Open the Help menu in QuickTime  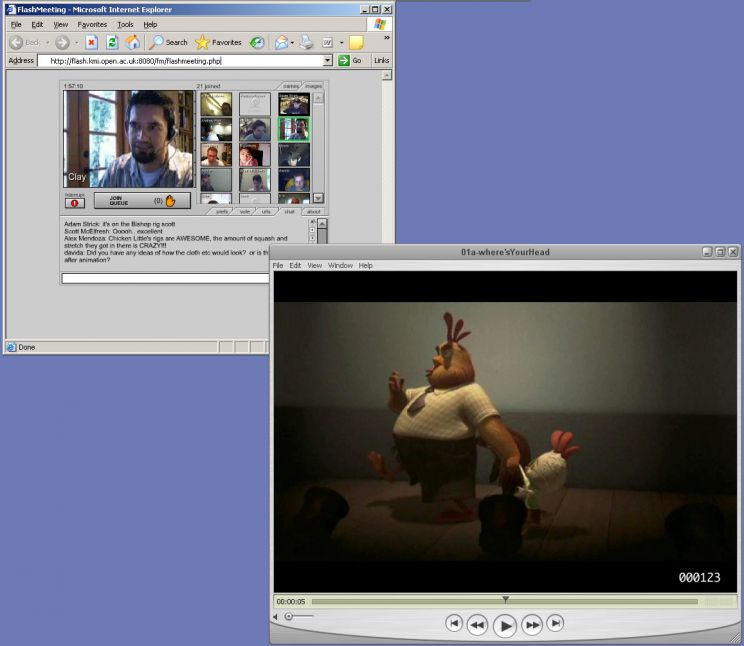(365, 265)
